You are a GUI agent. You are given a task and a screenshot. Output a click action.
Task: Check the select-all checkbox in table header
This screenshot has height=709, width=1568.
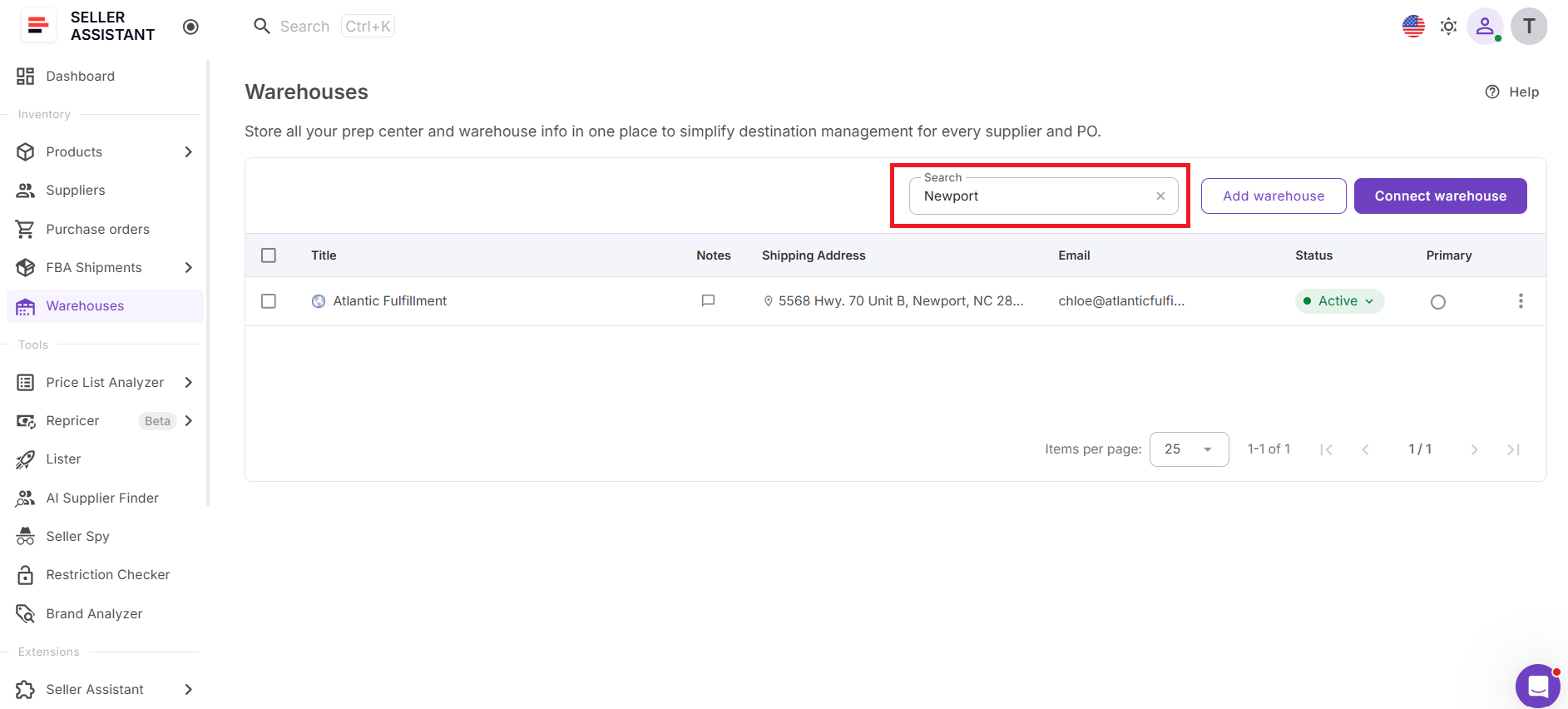[269, 255]
